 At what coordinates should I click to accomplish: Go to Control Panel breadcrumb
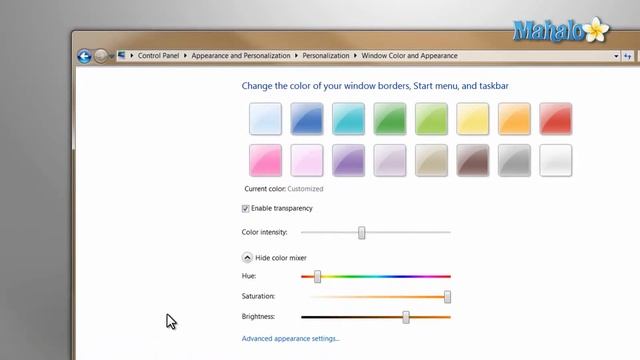tap(158, 56)
